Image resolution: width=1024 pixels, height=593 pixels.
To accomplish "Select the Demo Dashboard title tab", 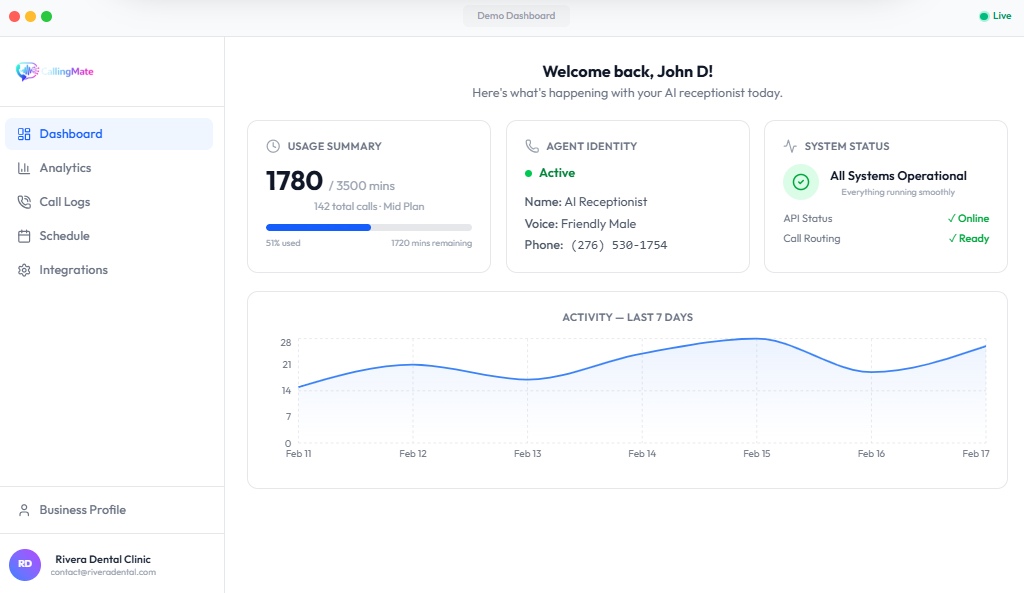I will [516, 16].
